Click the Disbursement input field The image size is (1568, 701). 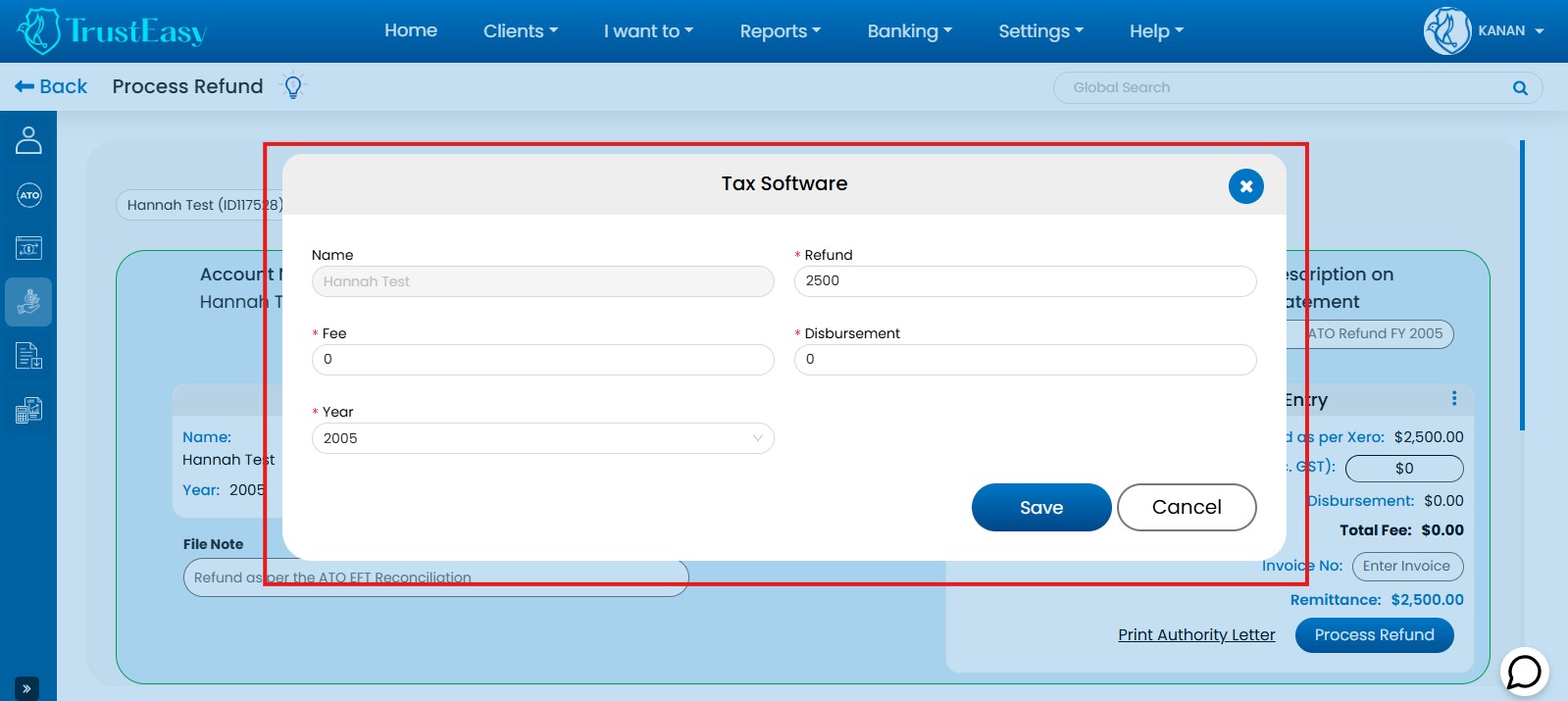(x=1025, y=359)
